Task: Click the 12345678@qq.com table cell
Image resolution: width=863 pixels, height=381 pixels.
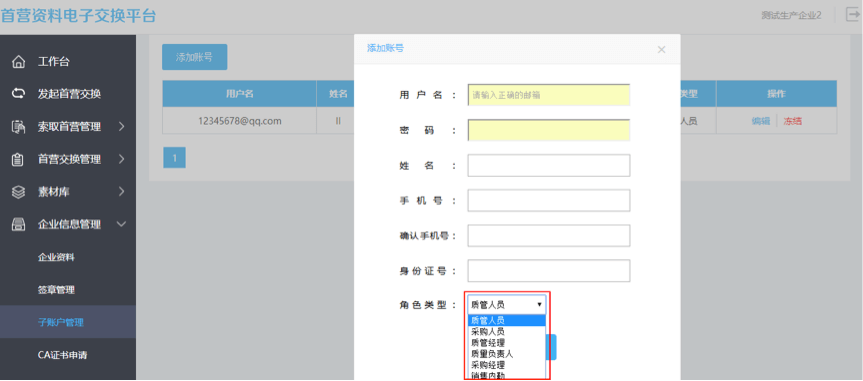Action: click(x=239, y=121)
